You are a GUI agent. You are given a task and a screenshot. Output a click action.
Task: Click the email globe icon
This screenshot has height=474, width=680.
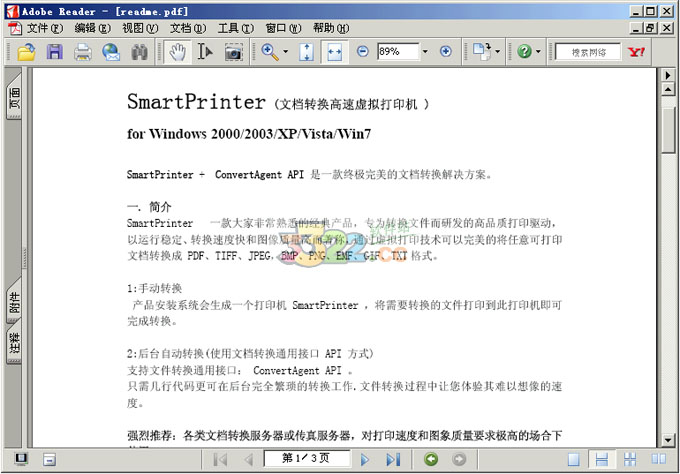click(x=111, y=52)
